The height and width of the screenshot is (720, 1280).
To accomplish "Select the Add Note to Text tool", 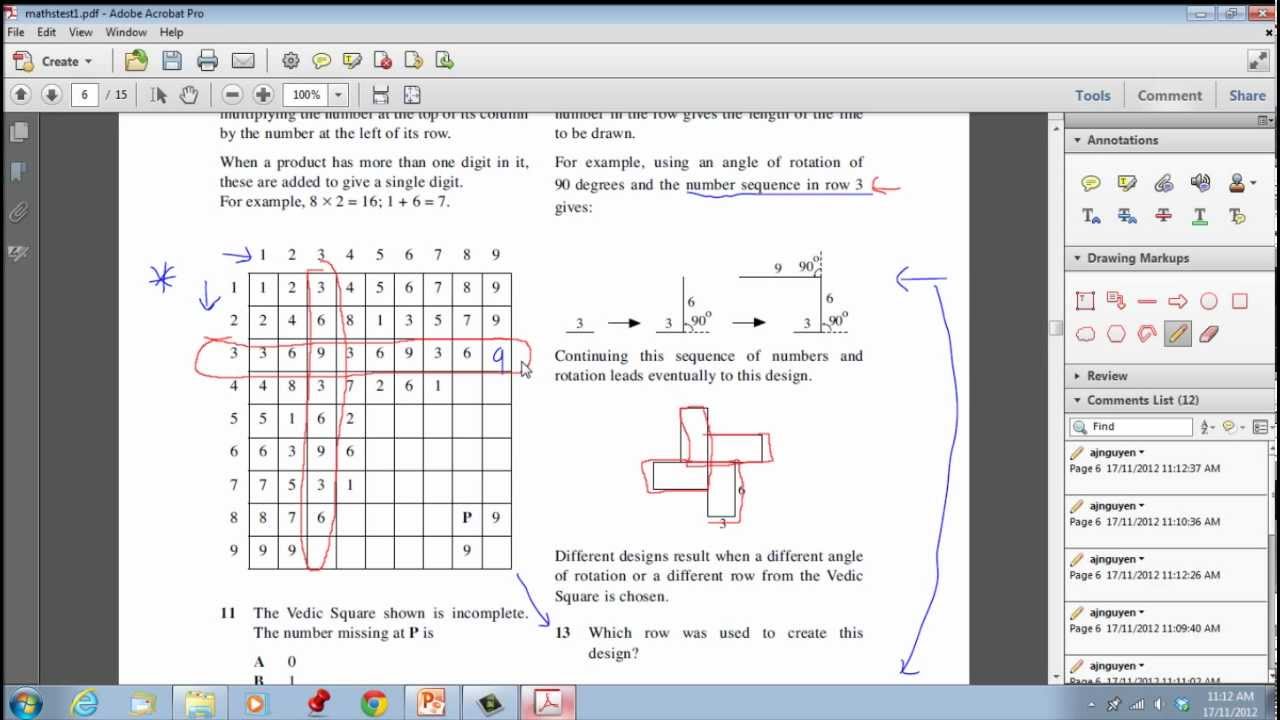I will coord(1237,215).
